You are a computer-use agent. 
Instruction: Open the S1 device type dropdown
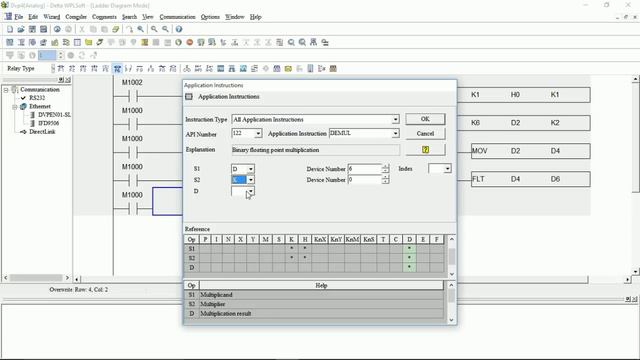[251, 169]
